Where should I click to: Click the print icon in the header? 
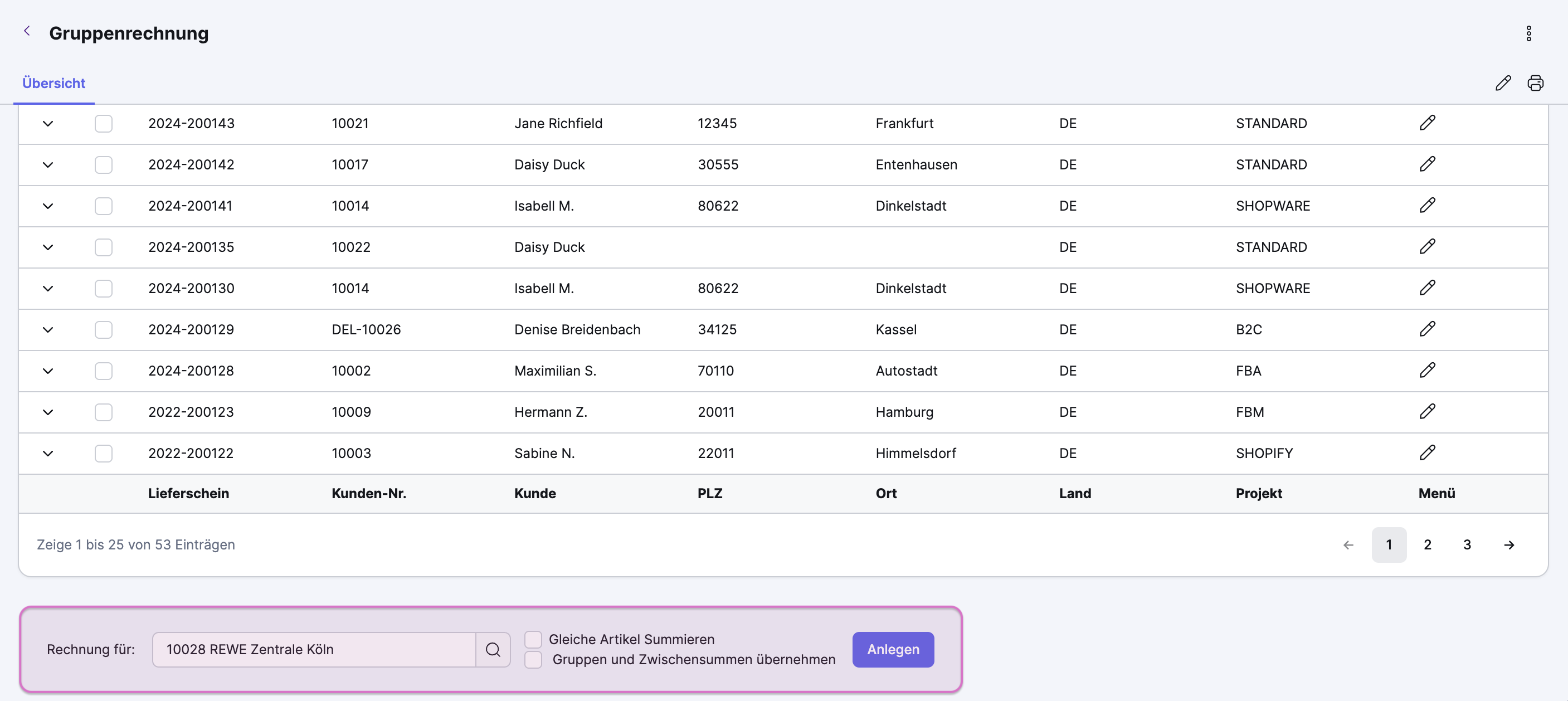(x=1535, y=84)
